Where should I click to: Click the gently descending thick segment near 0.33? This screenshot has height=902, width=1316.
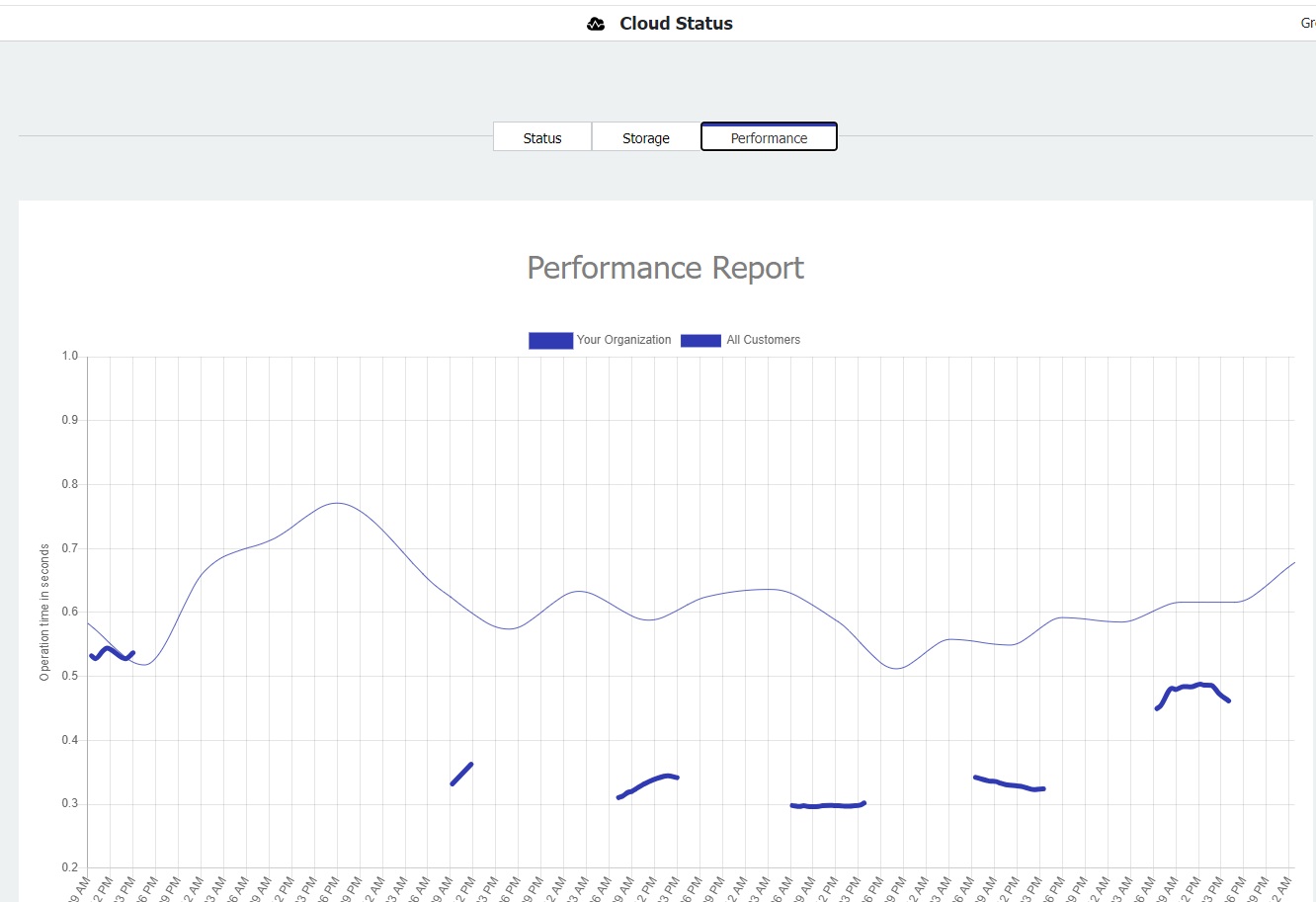[x=1009, y=784]
